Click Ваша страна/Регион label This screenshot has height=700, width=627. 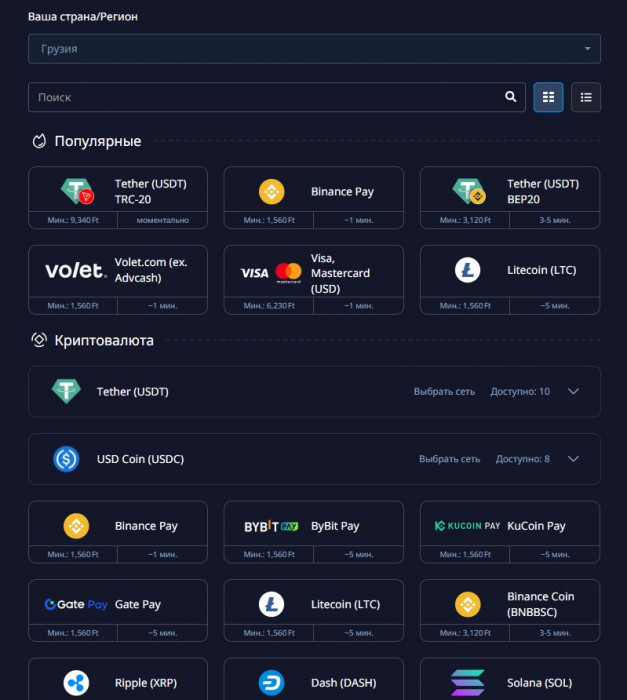83,17
